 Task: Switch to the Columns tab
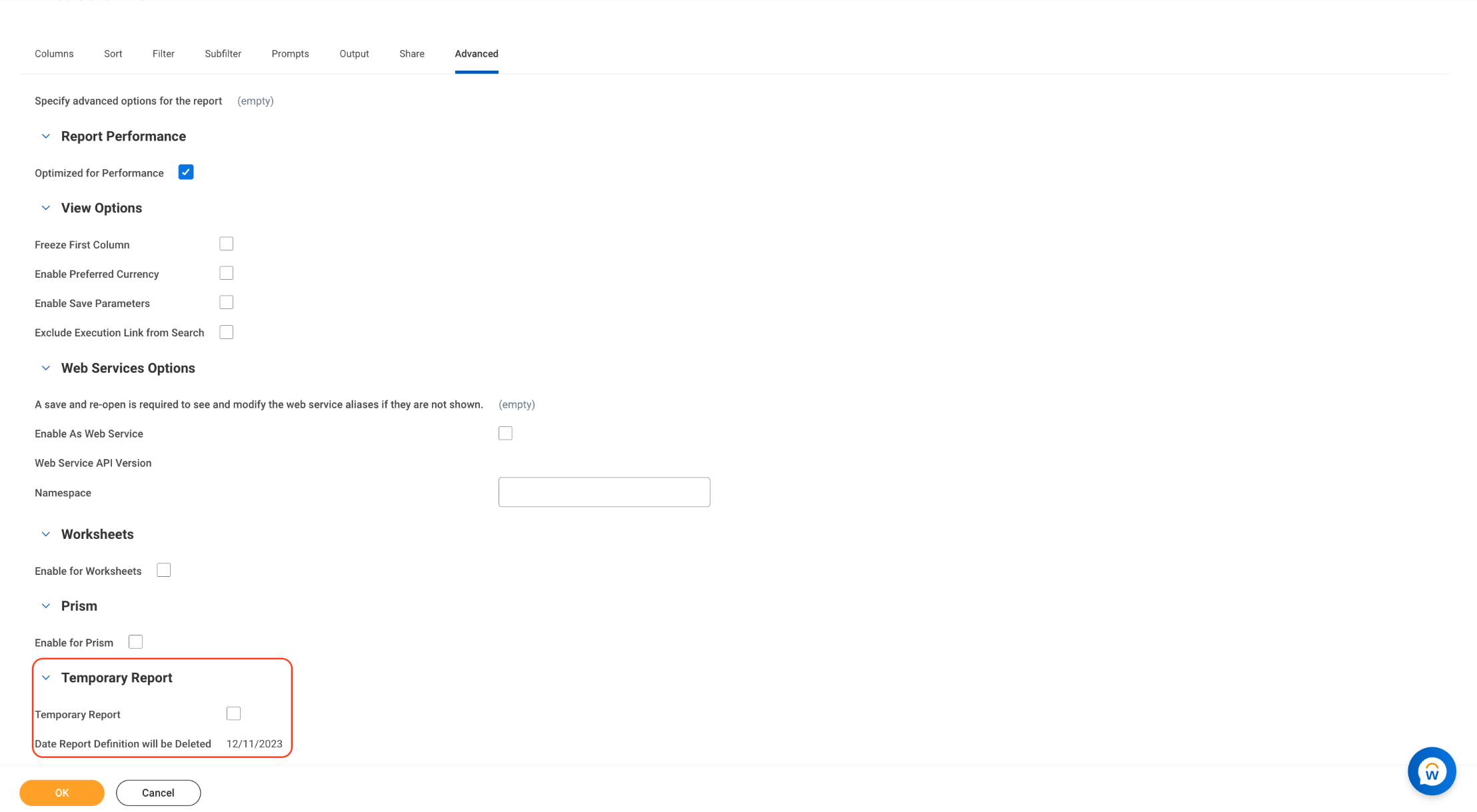54,54
